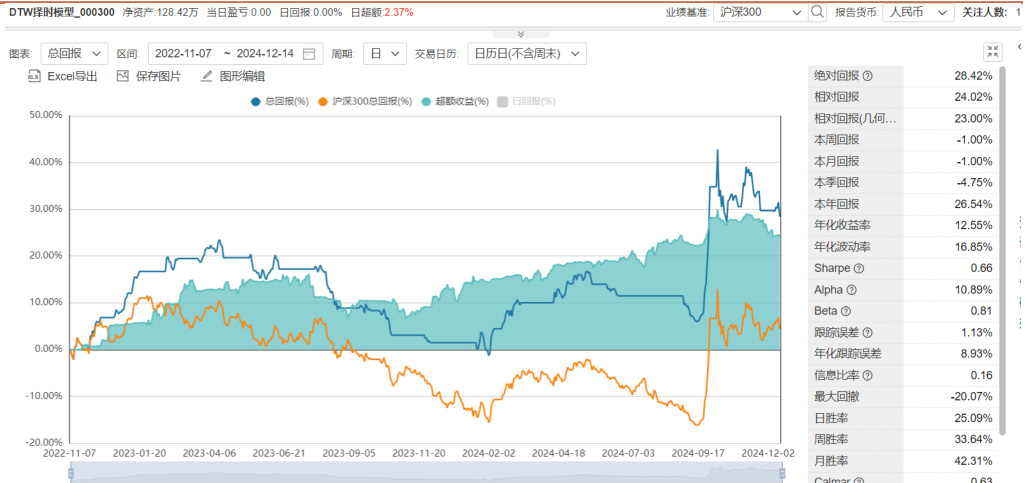Click the Excel导出 export icon

point(33,76)
